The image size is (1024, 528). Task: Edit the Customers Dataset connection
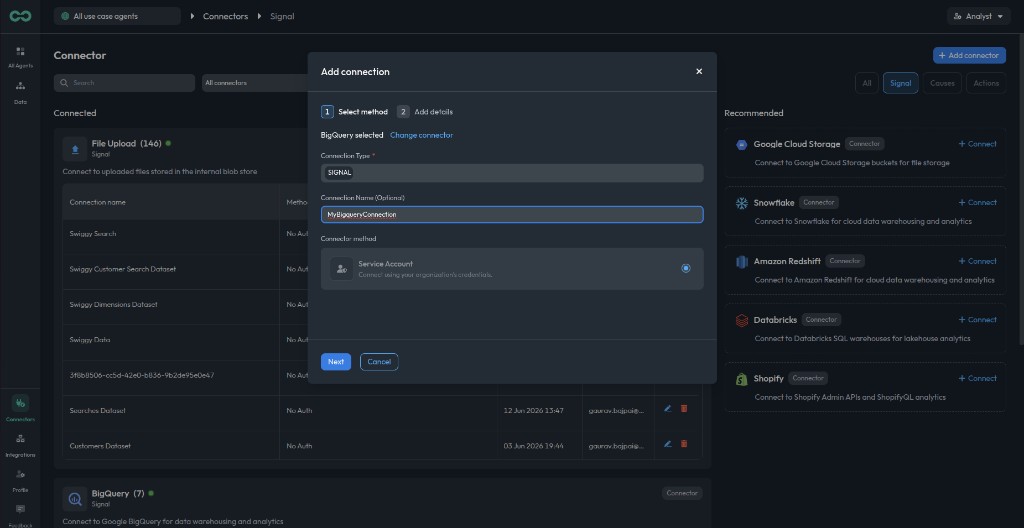667,444
